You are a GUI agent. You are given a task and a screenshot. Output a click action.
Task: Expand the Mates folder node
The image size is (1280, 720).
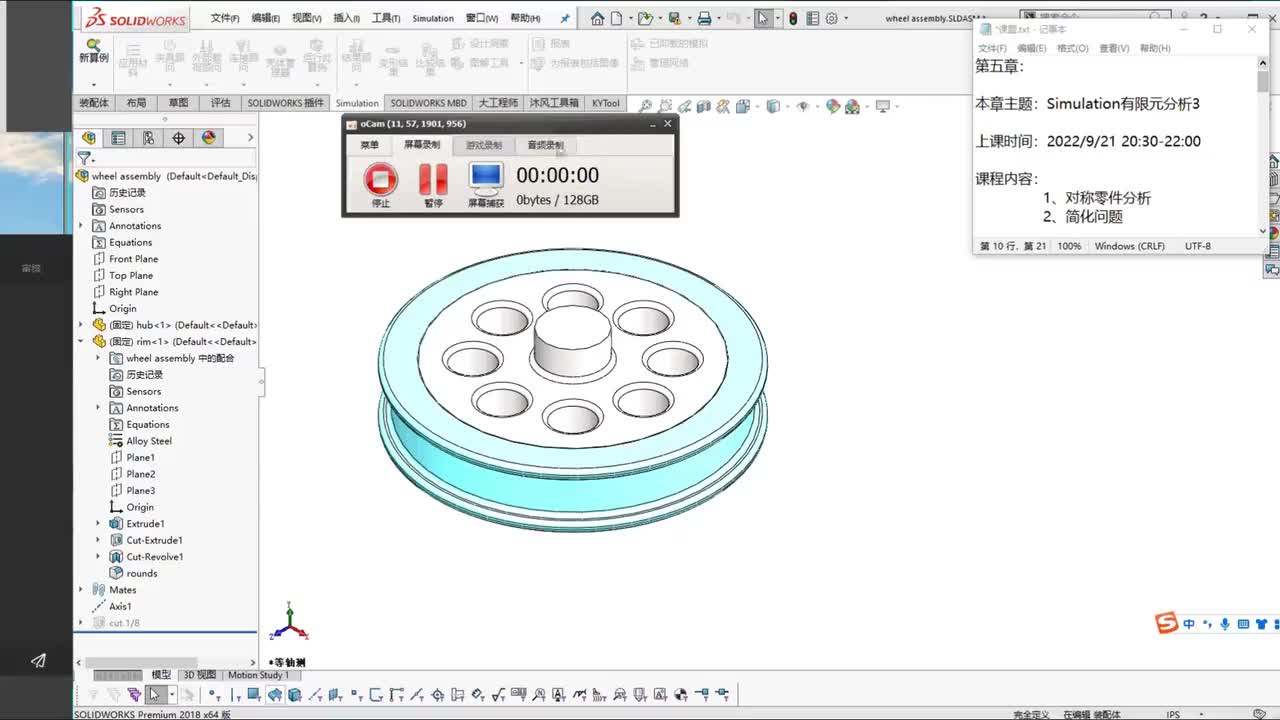pyautogui.click(x=81, y=590)
